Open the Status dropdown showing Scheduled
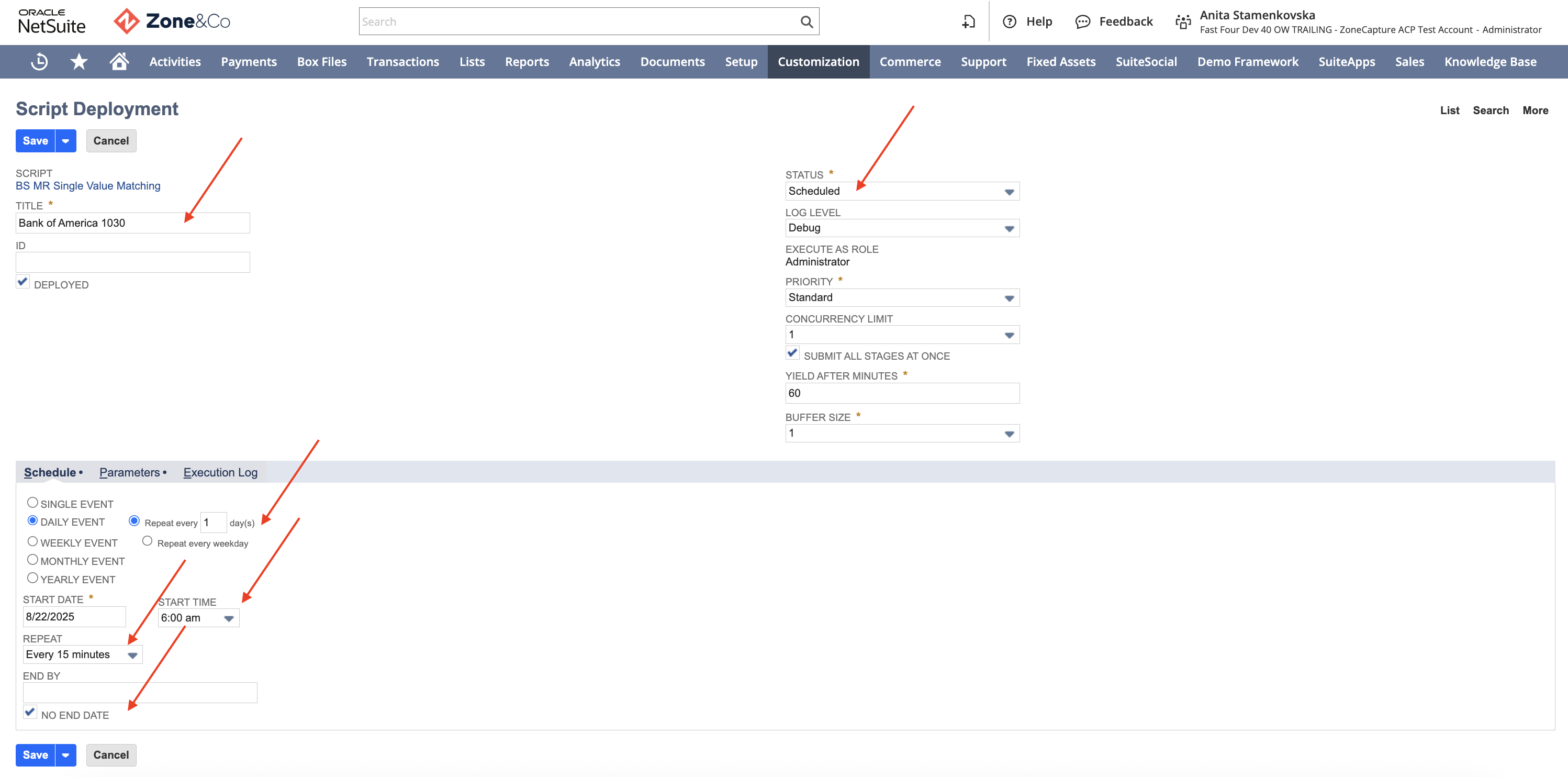The height and width of the screenshot is (777, 1568). tap(902, 191)
